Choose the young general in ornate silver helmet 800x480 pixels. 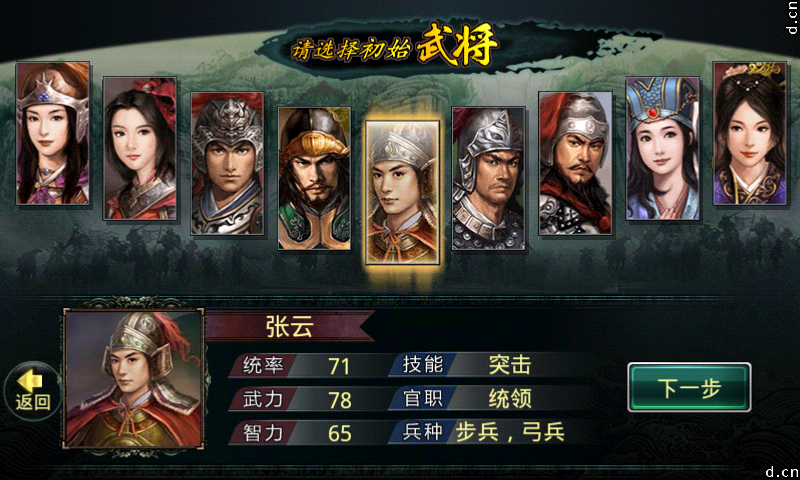[x=227, y=164]
